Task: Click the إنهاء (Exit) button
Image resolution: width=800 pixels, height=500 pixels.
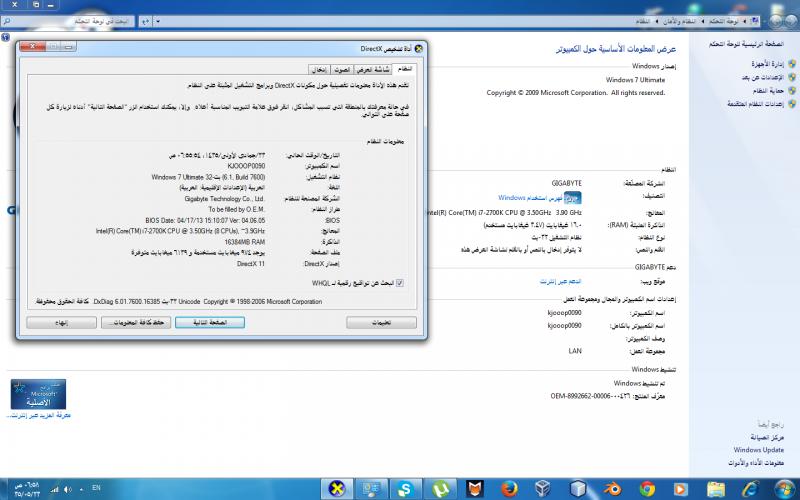Action: tap(61, 322)
